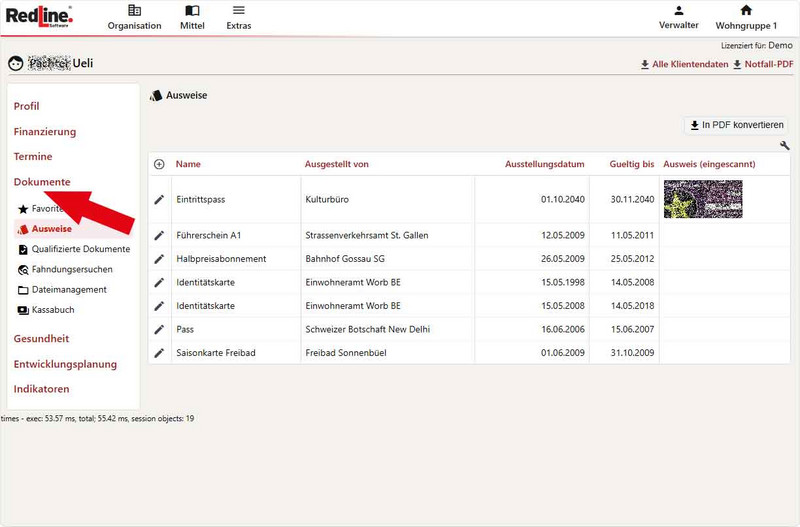Download Alle Klientendaten
The width and height of the screenshot is (800, 527).
coord(684,65)
